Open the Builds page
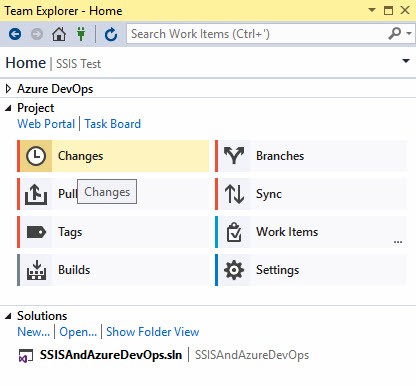 (113, 270)
